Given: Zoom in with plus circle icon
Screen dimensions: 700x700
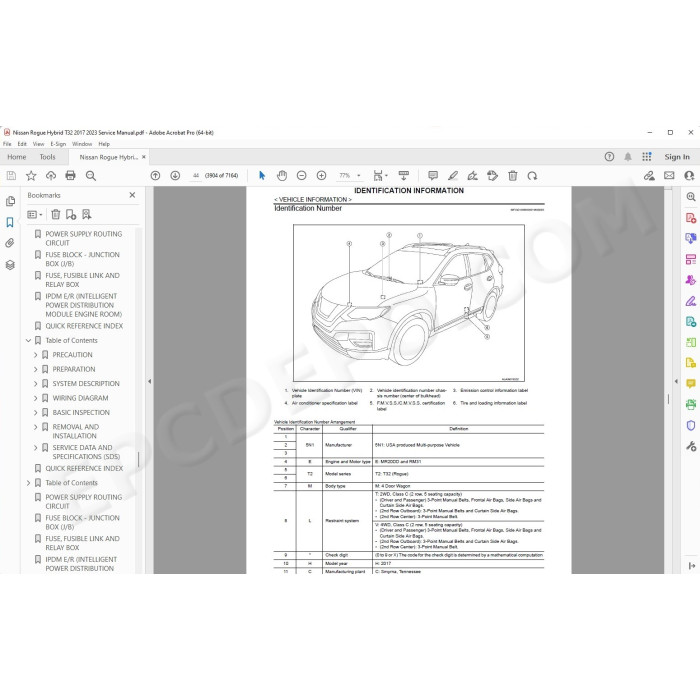Looking at the screenshot, I should (x=321, y=175).
